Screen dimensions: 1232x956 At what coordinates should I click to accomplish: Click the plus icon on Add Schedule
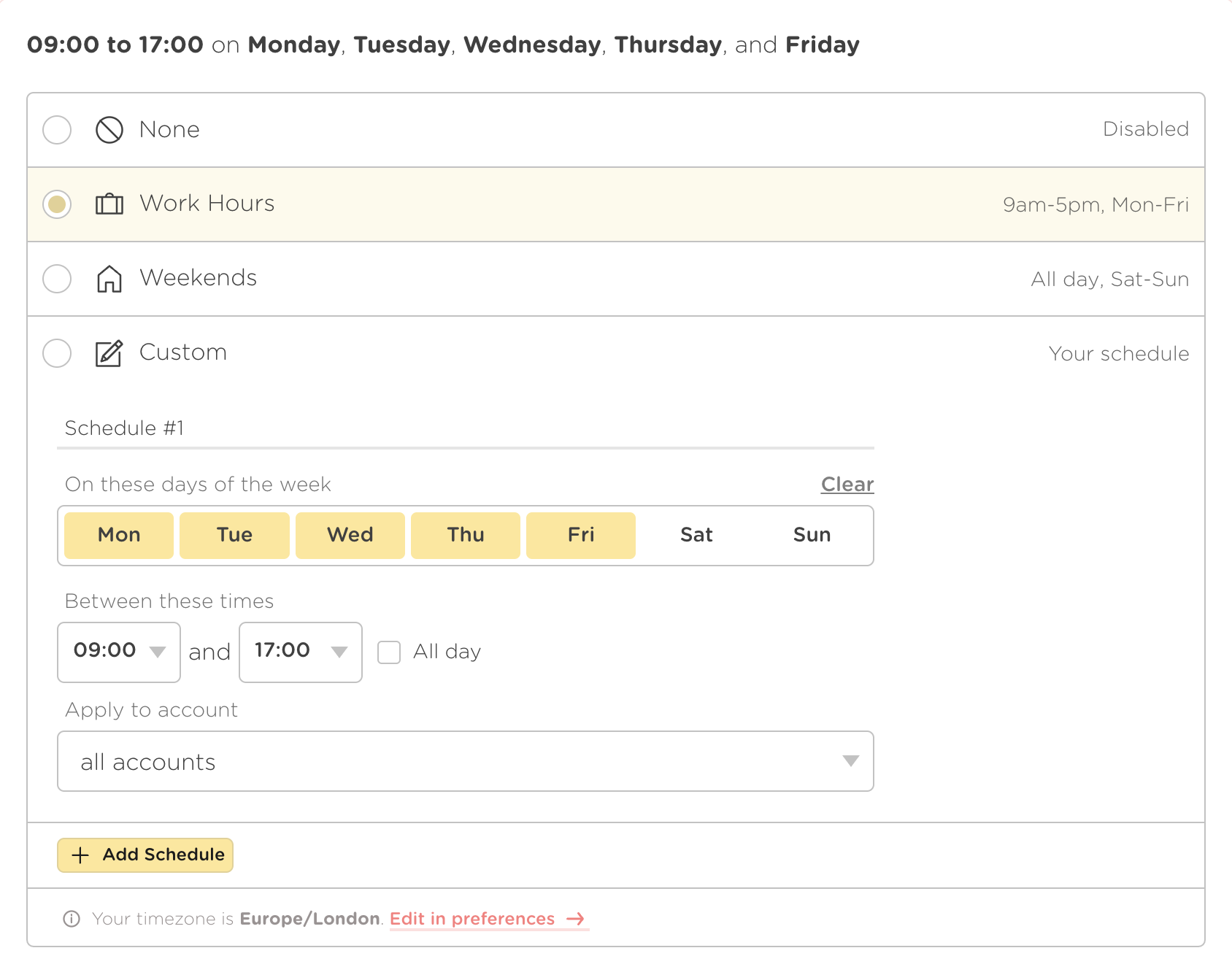pyautogui.click(x=80, y=855)
